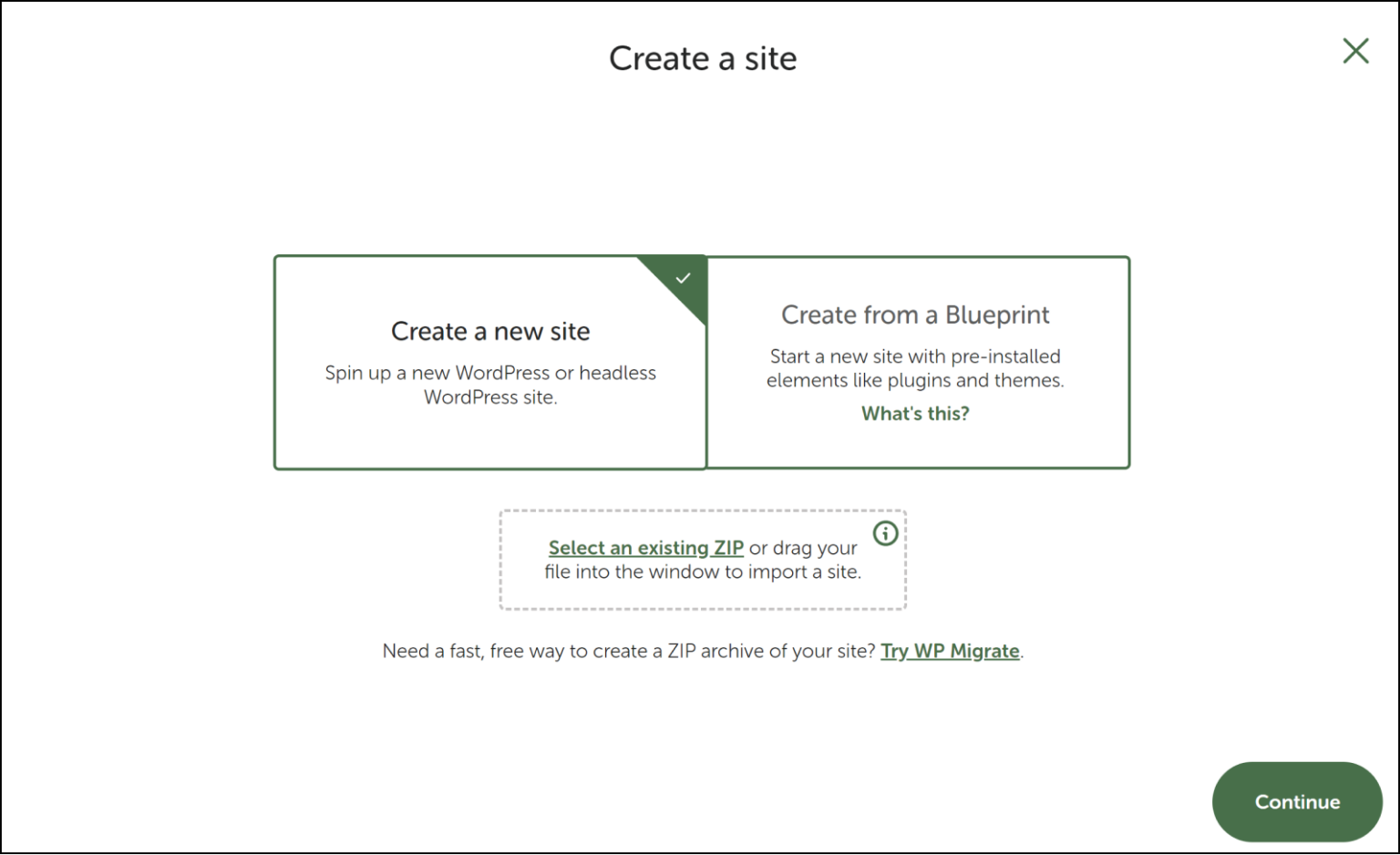Click the corner checkmark badge on 'Create a new site'
This screenshot has height=855, width=1400.
point(683,277)
